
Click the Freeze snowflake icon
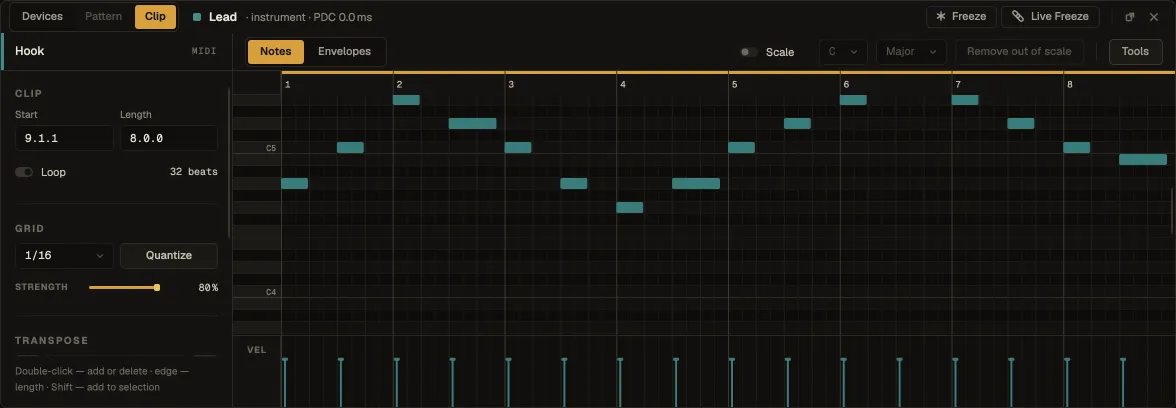click(x=940, y=16)
